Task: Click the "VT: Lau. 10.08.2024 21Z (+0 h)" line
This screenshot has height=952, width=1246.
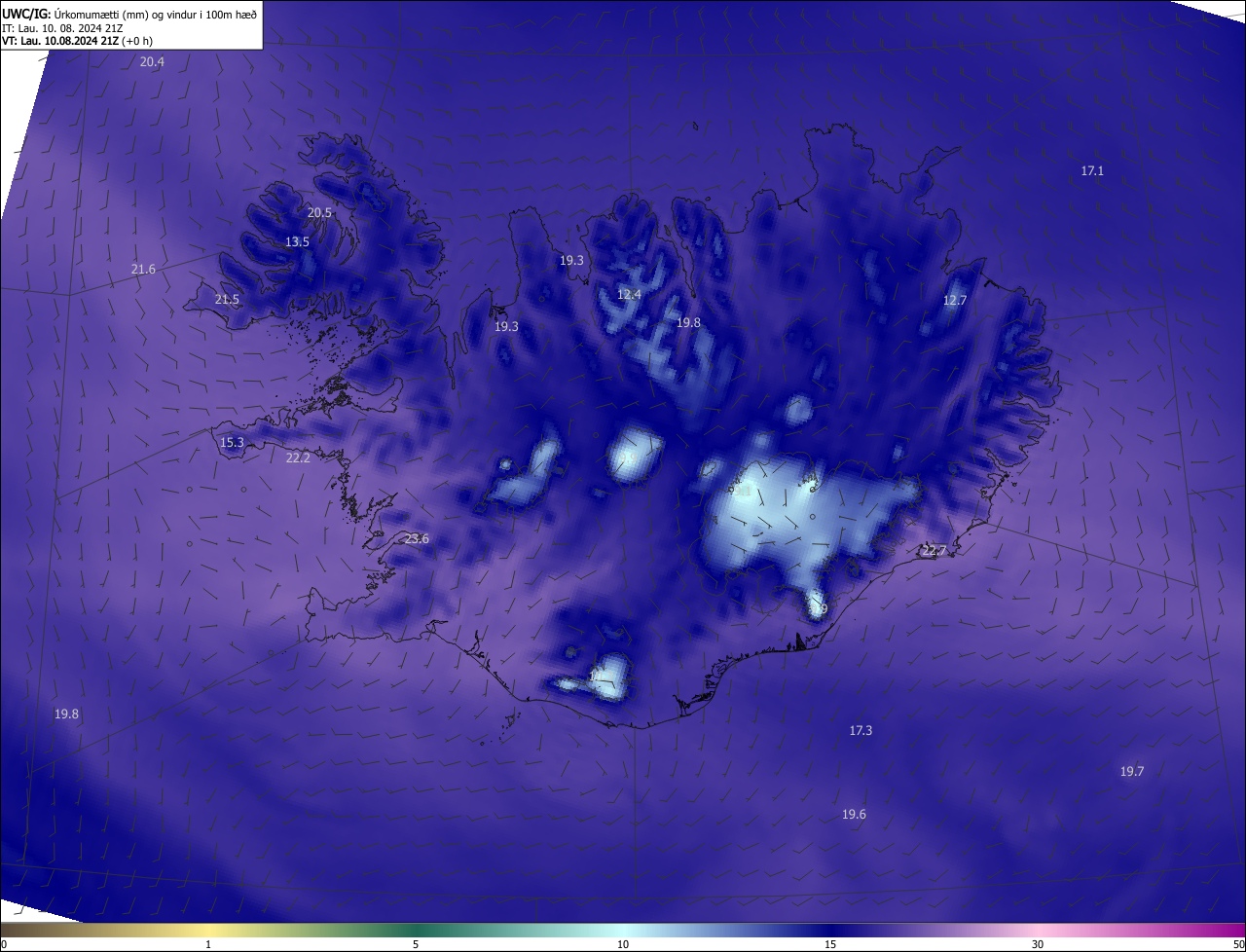Action: pyautogui.click(x=77, y=41)
